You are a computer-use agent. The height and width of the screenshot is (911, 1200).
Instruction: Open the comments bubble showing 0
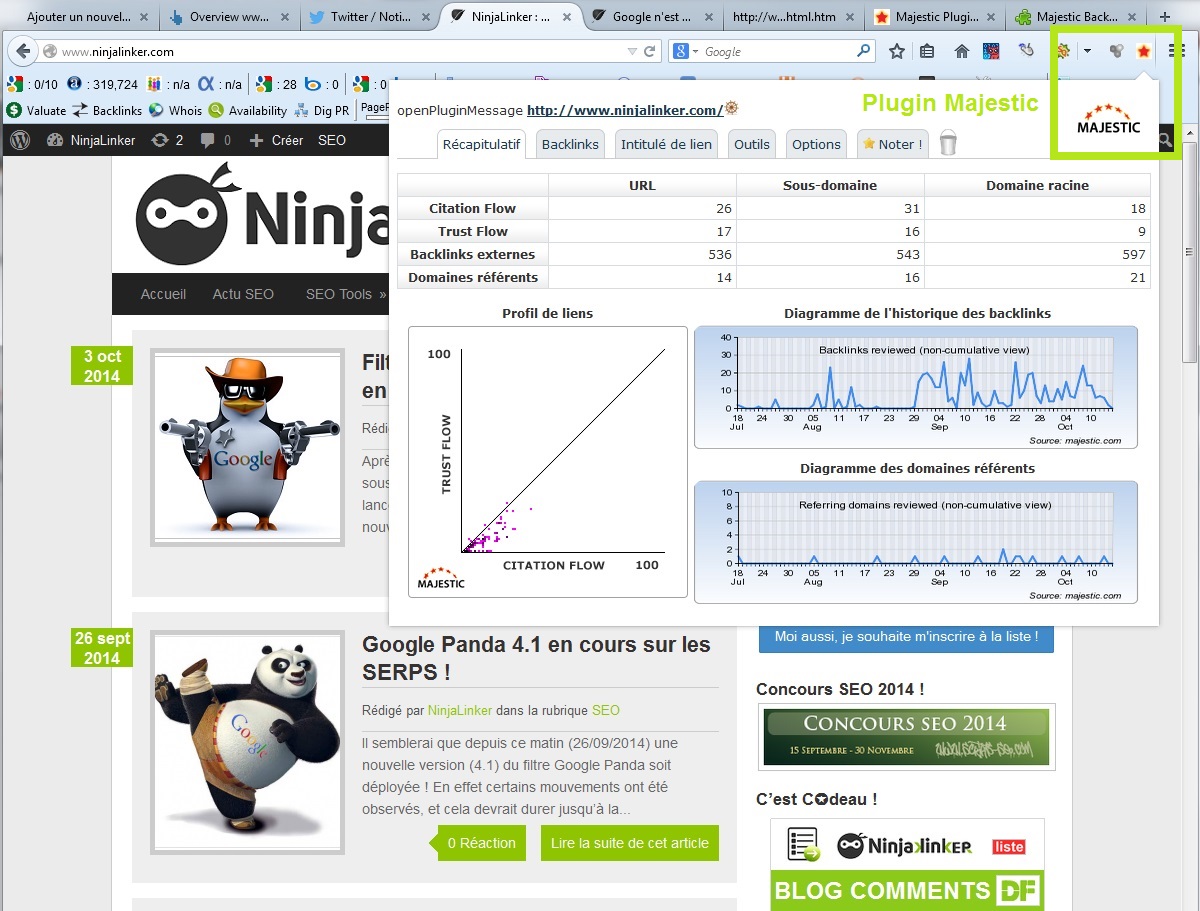pyautogui.click(x=215, y=141)
